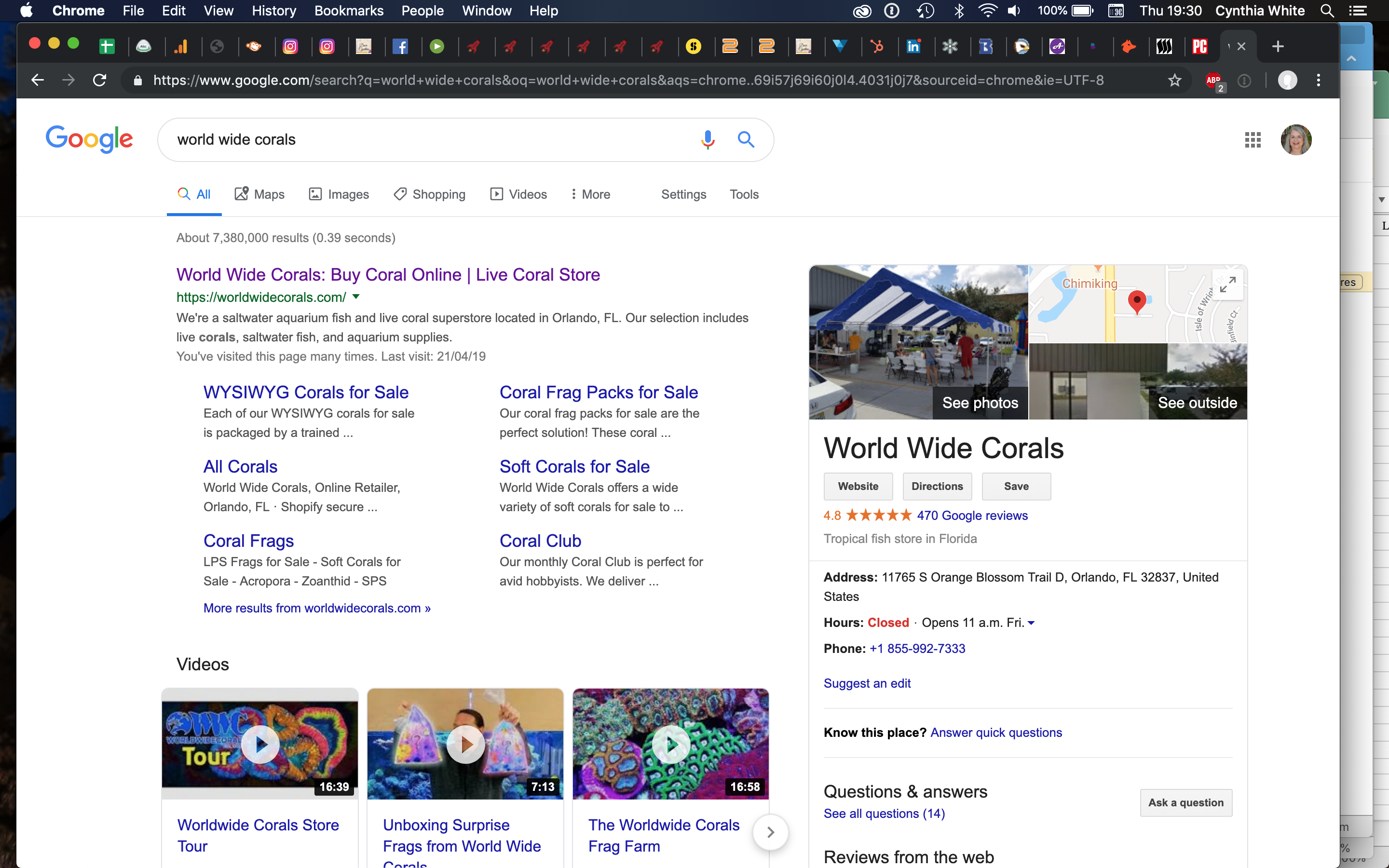Show next videos with carousel arrow

click(x=770, y=832)
